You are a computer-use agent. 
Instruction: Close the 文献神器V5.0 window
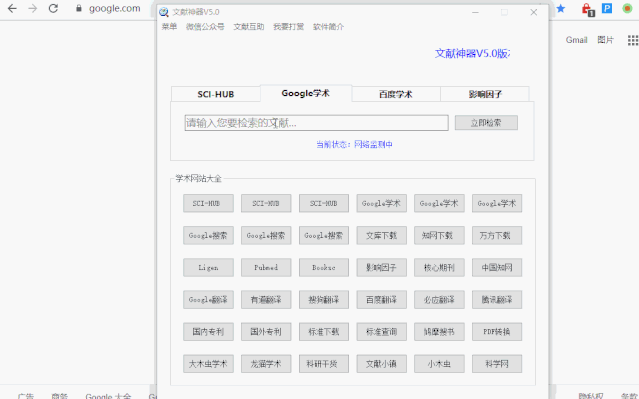click(533, 12)
